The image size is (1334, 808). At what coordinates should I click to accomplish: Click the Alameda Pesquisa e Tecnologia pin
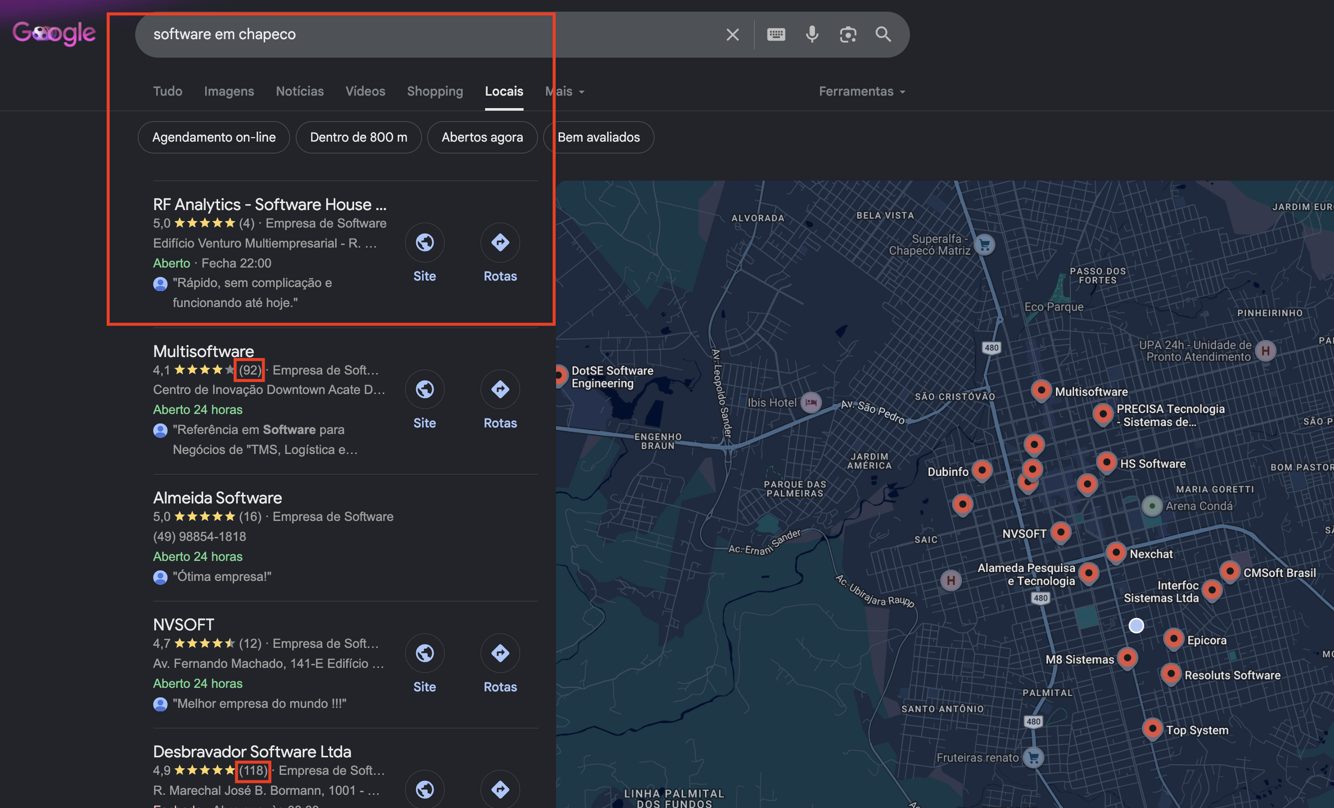pos(1089,573)
